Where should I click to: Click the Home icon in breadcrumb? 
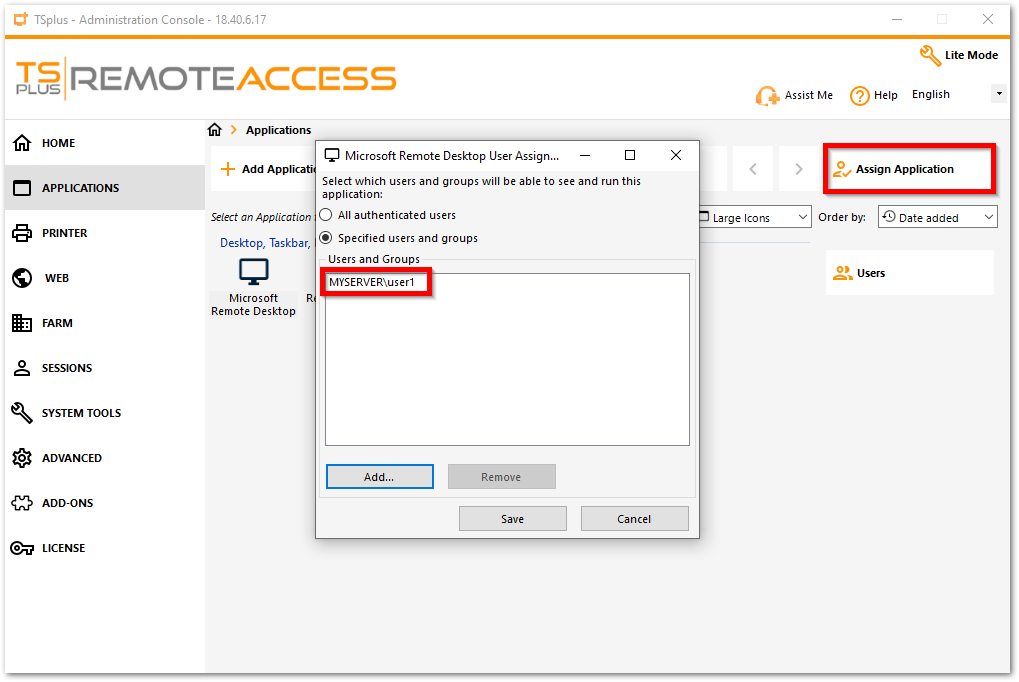[x=214, y=130]
